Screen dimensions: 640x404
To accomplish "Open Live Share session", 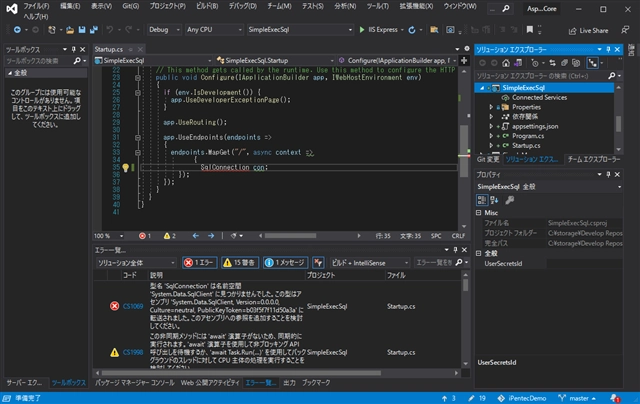I will coord(588,31).
